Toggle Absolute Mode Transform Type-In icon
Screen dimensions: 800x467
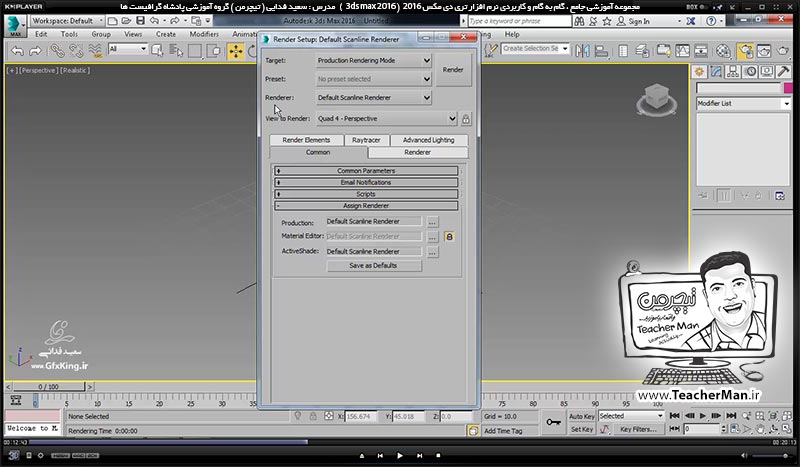click(x=329, y=416)
